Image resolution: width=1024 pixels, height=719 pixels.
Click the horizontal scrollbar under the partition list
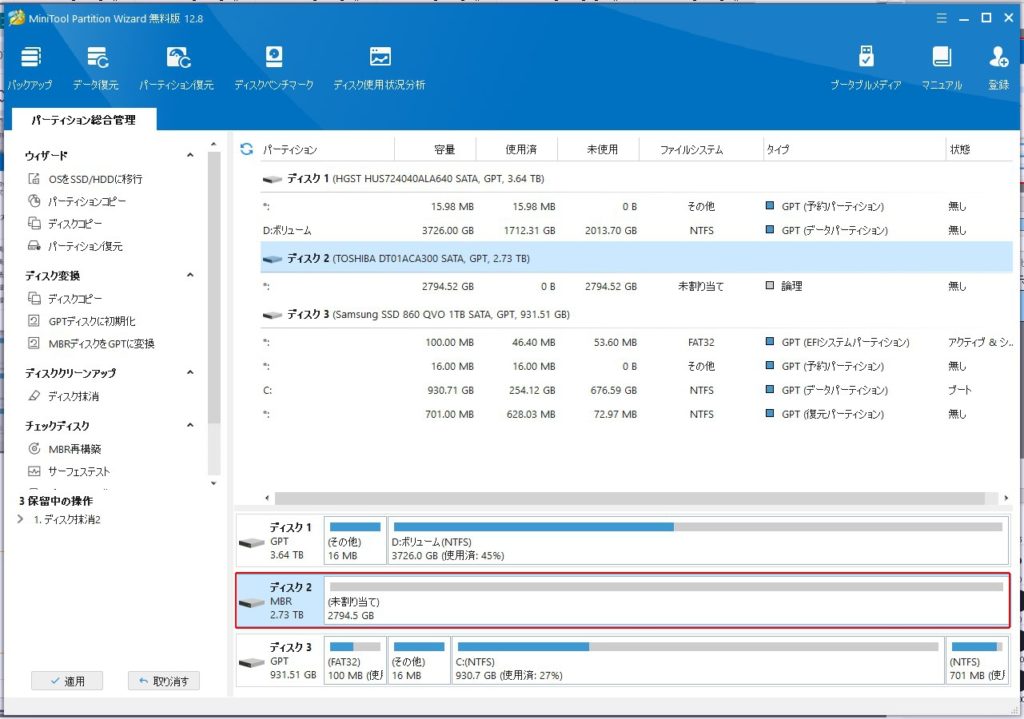(630, 497)
